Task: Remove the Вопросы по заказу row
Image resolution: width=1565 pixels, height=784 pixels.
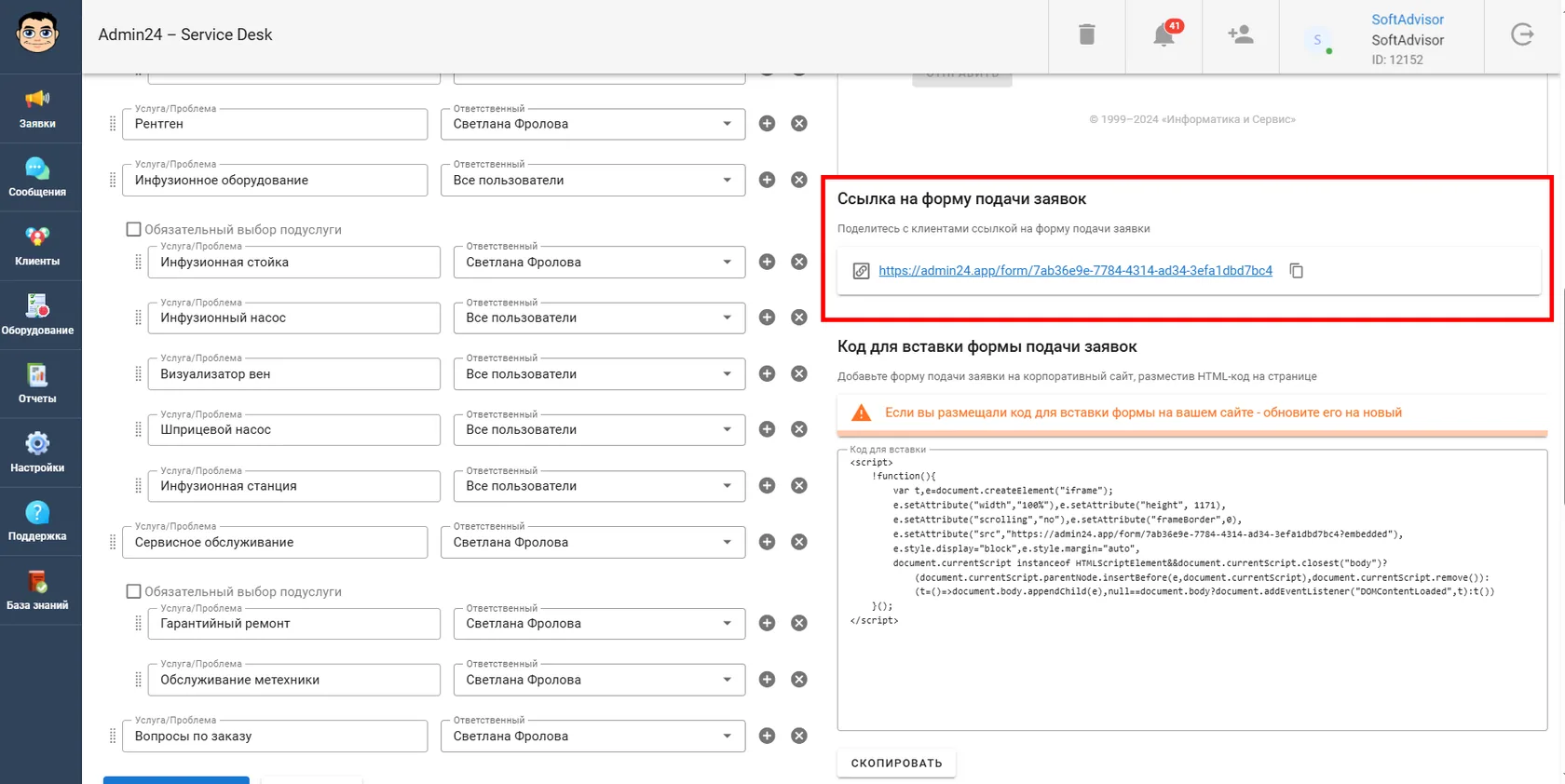Action: (x=798, y=736)
